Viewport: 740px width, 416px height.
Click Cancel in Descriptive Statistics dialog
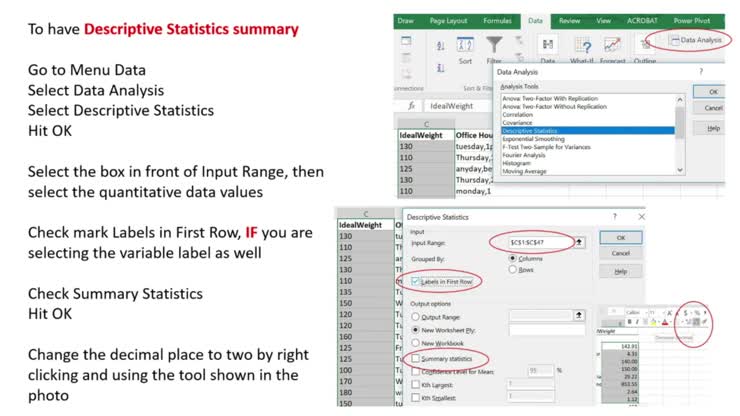pos(621,253)
